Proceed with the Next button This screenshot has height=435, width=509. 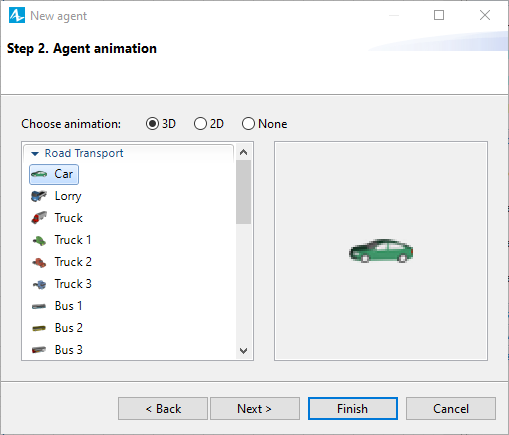click(255, 408)
